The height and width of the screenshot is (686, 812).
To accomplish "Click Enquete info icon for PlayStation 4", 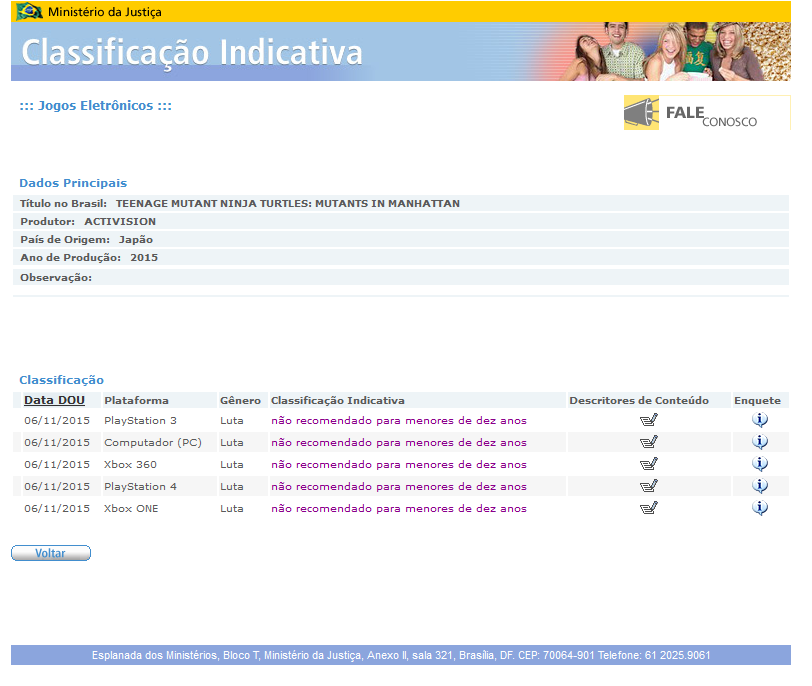I will 759,486.
